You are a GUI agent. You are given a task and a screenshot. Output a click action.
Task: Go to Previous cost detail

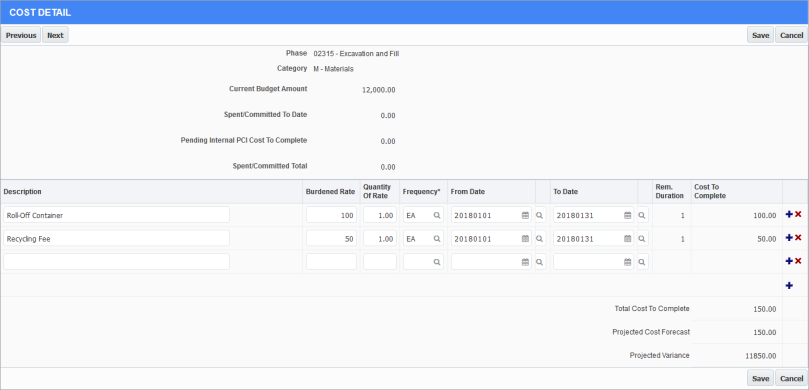coord(21,35)
